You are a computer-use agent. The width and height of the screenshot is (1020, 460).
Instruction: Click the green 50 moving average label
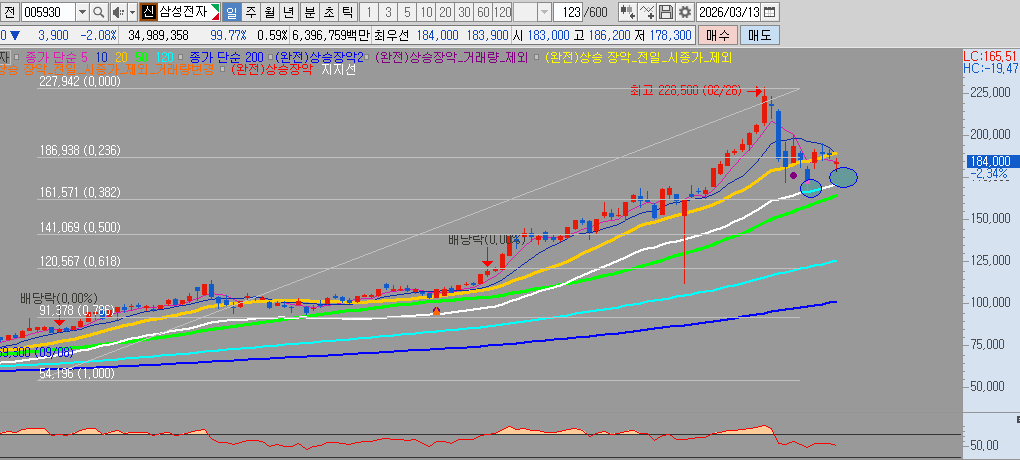141,57
